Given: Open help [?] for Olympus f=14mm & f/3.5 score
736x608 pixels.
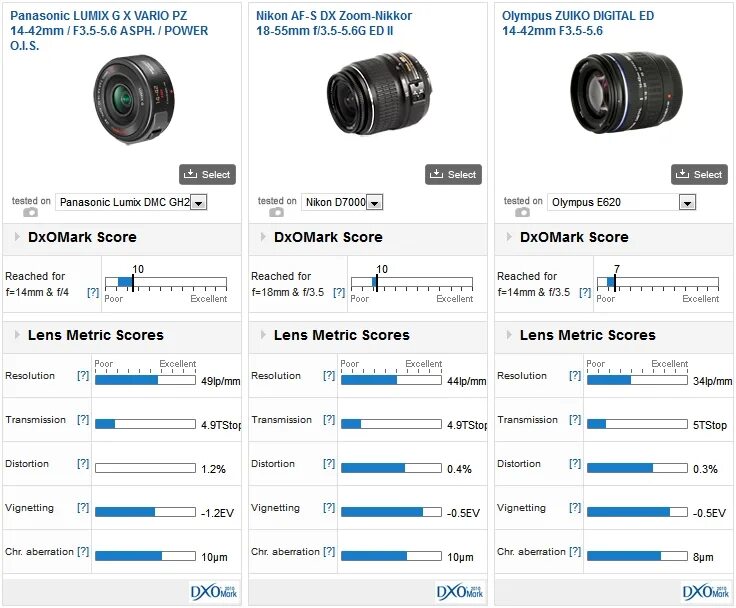Looking at the screenshot, I should pos(585,292).
